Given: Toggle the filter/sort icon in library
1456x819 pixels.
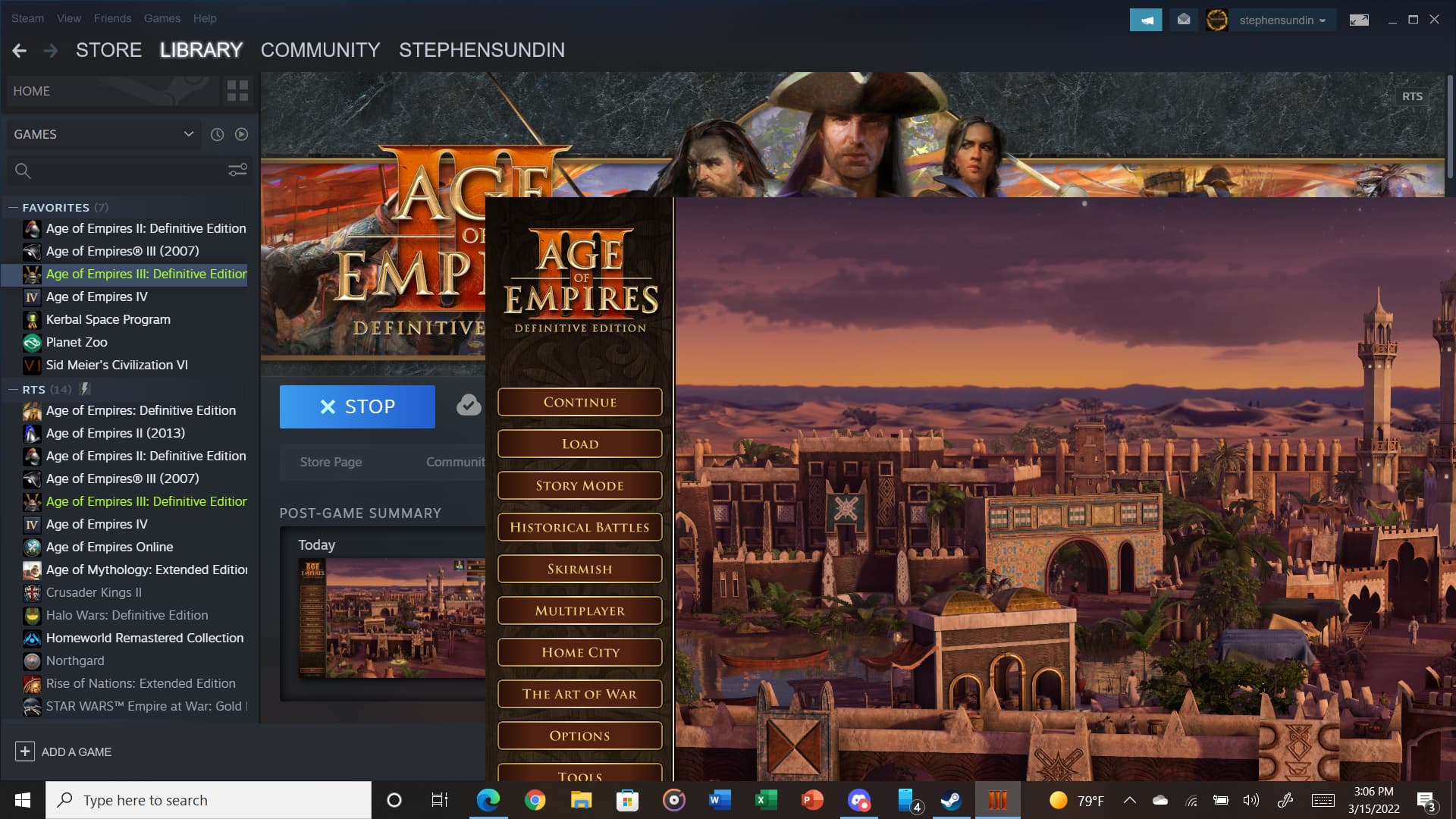Looking at the screenshot, I should click(237, 170).
